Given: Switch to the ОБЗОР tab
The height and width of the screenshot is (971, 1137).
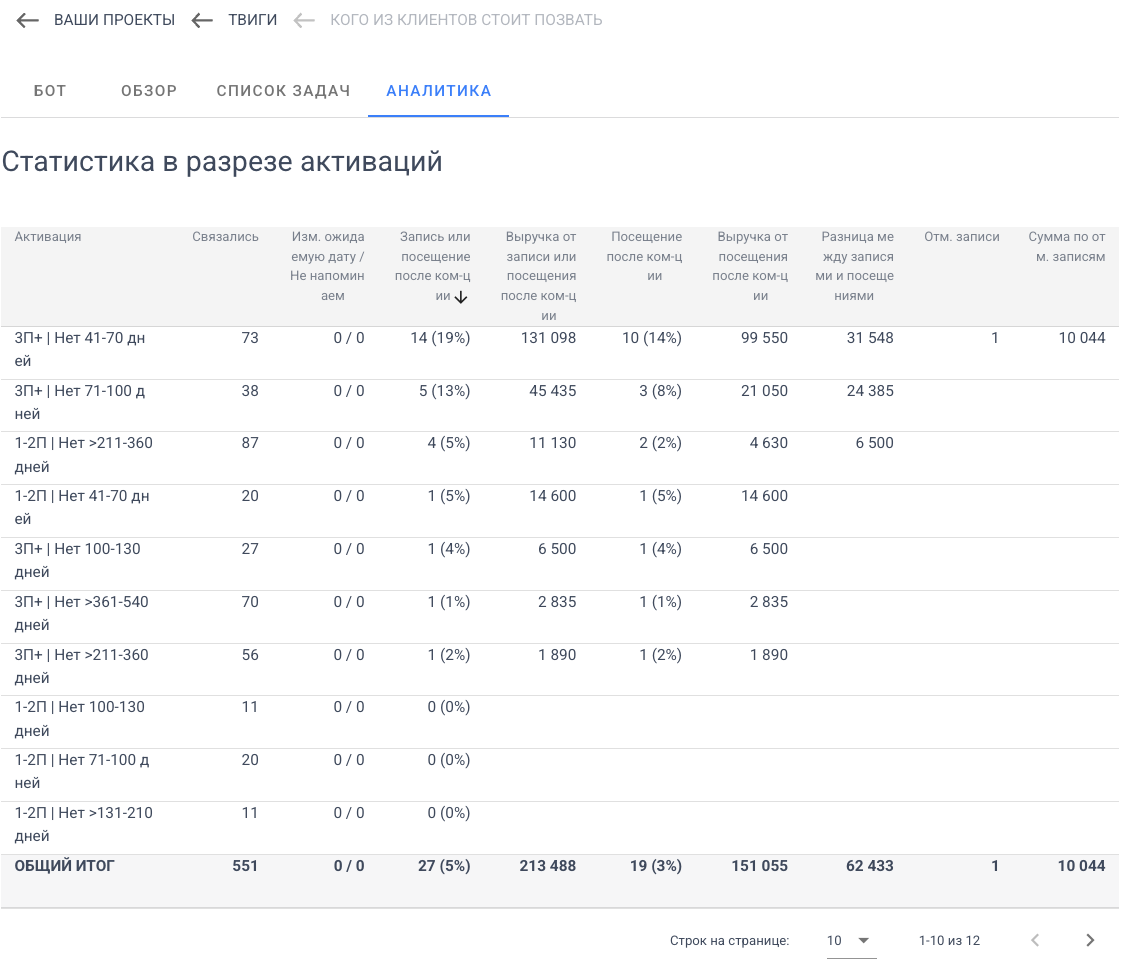Looking at the screenshot, I should coord(149,91).
